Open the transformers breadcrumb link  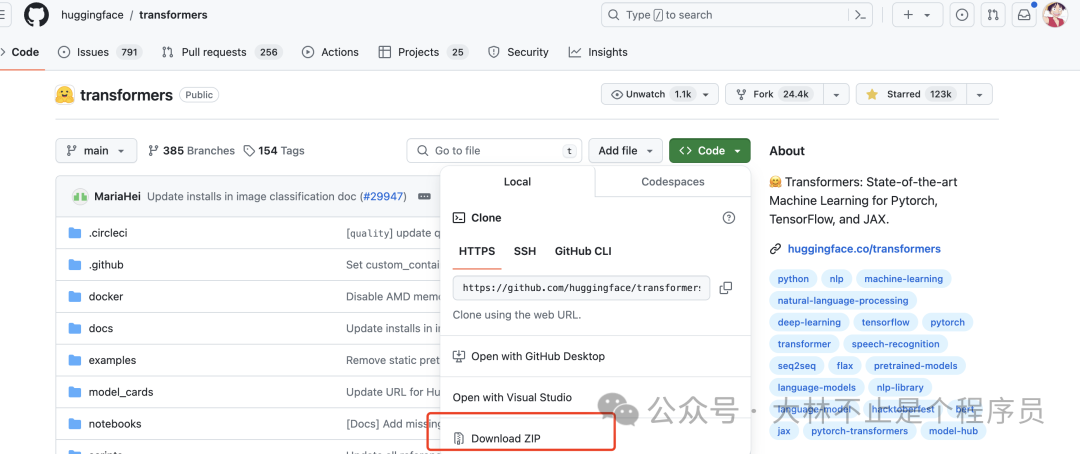tap(173, 14)
